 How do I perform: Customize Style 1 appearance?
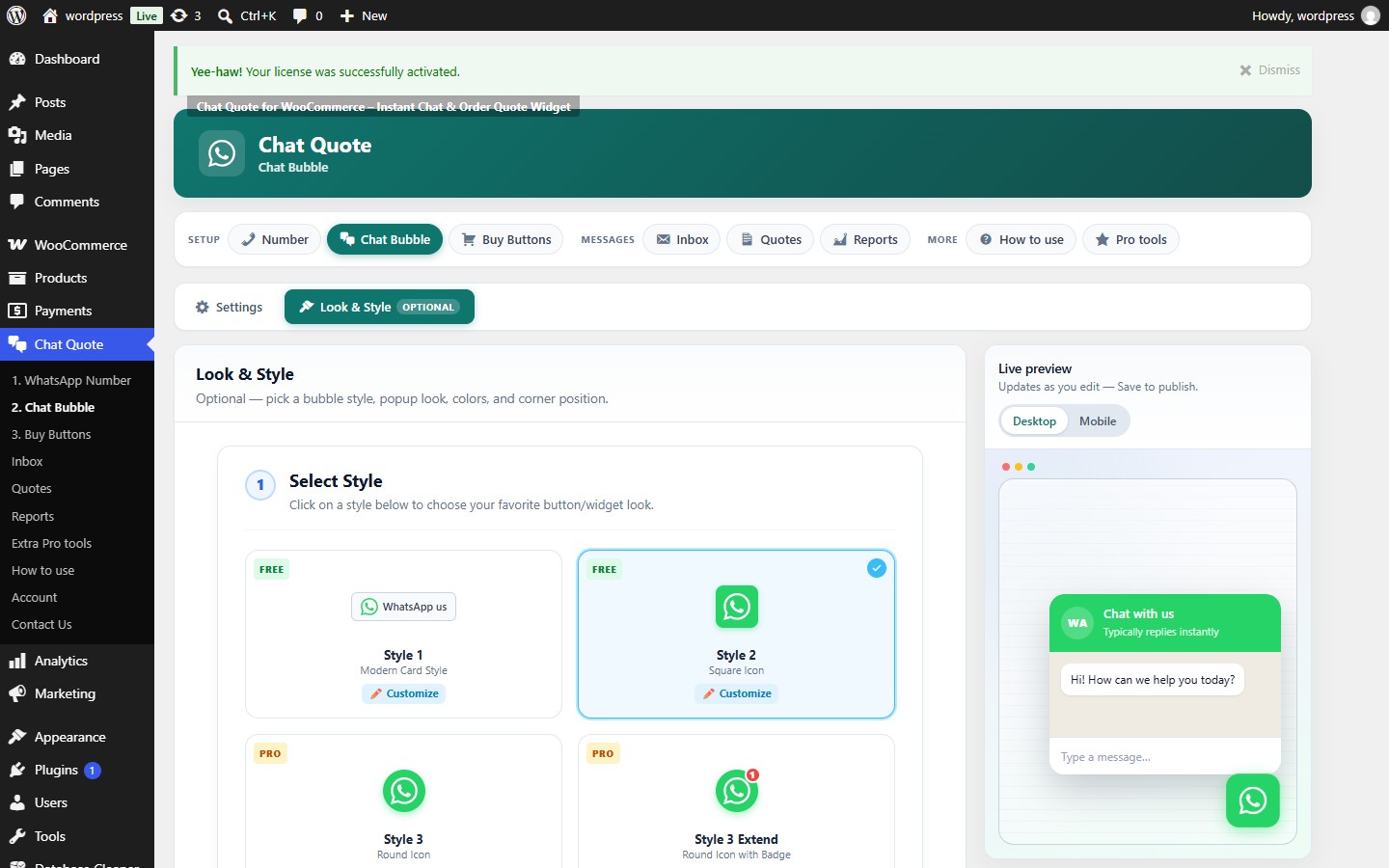[403, 693]
